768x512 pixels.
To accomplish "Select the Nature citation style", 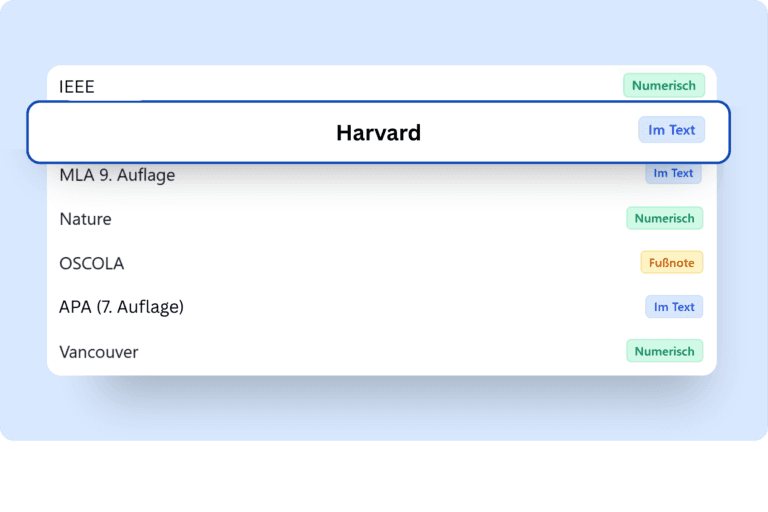I will click(85, 219).
